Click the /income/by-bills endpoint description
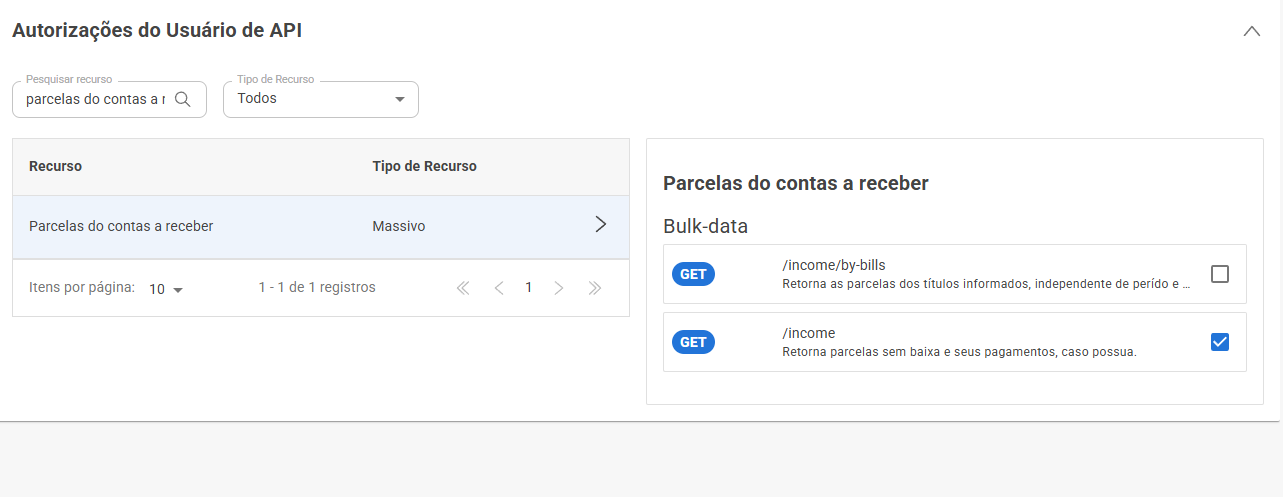The image size is (1283, 497). [x=986, y=284]
